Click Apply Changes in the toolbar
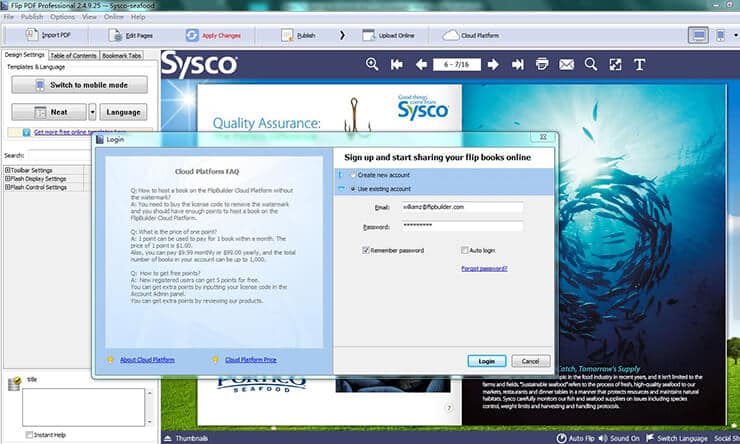The image size is (740, 444). pos(213,35)
